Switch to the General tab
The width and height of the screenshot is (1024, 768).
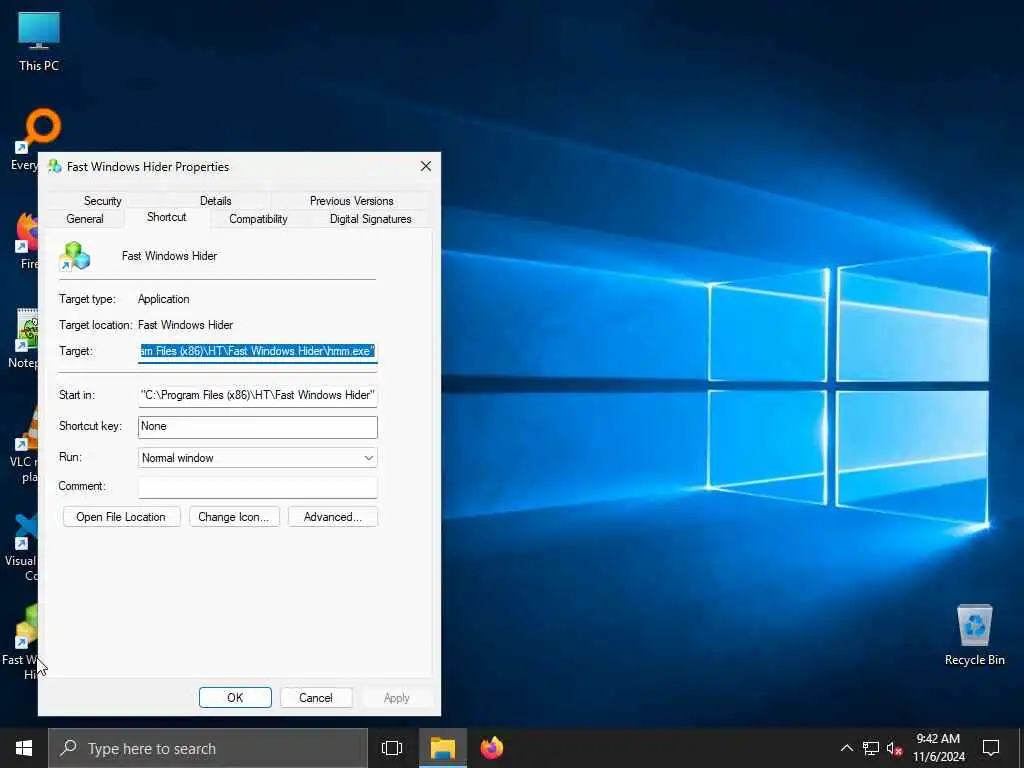tap(85, 219)
